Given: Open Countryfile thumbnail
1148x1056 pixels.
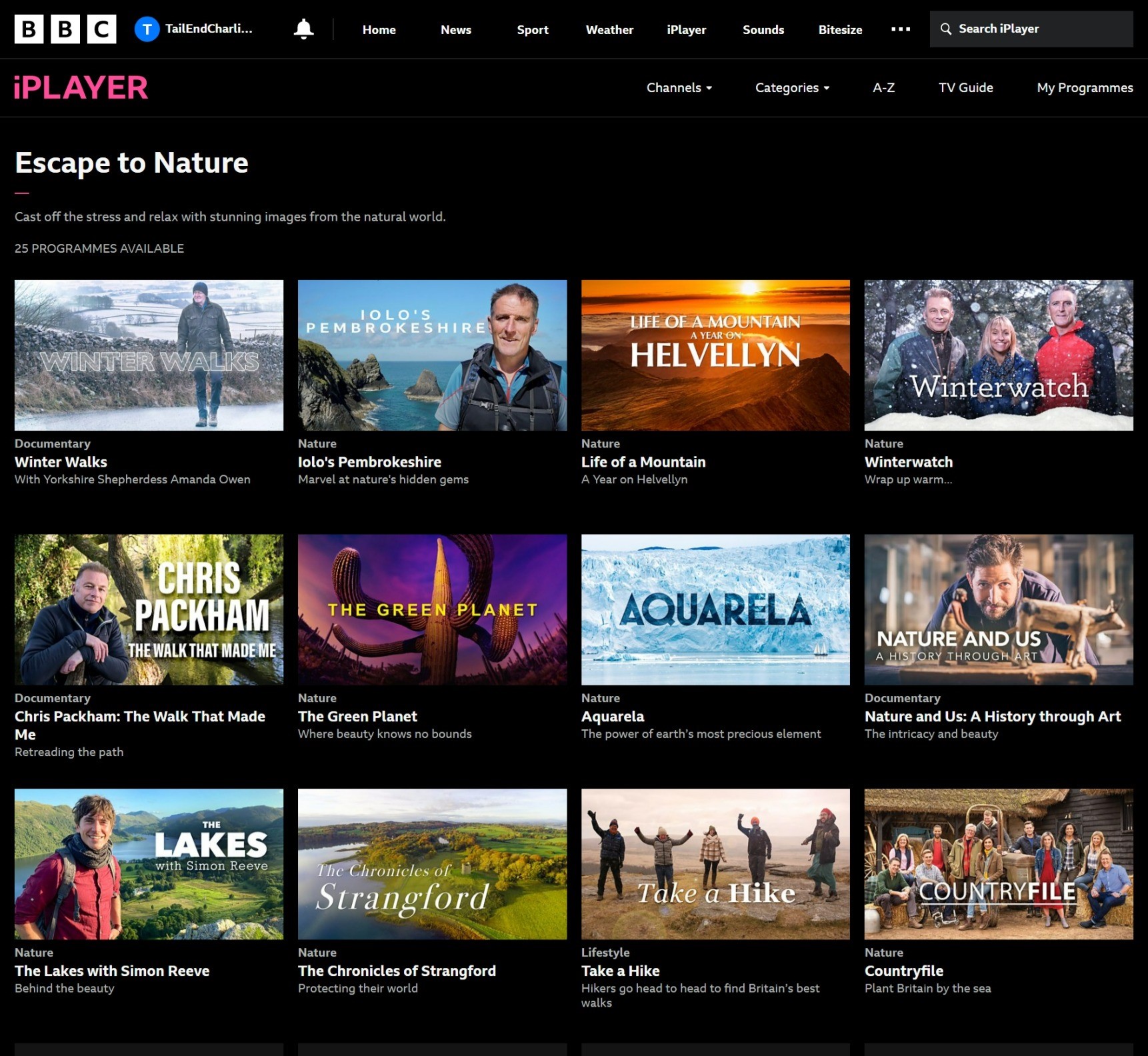Looking at the screenshot, I should click(x=999, y=864).
